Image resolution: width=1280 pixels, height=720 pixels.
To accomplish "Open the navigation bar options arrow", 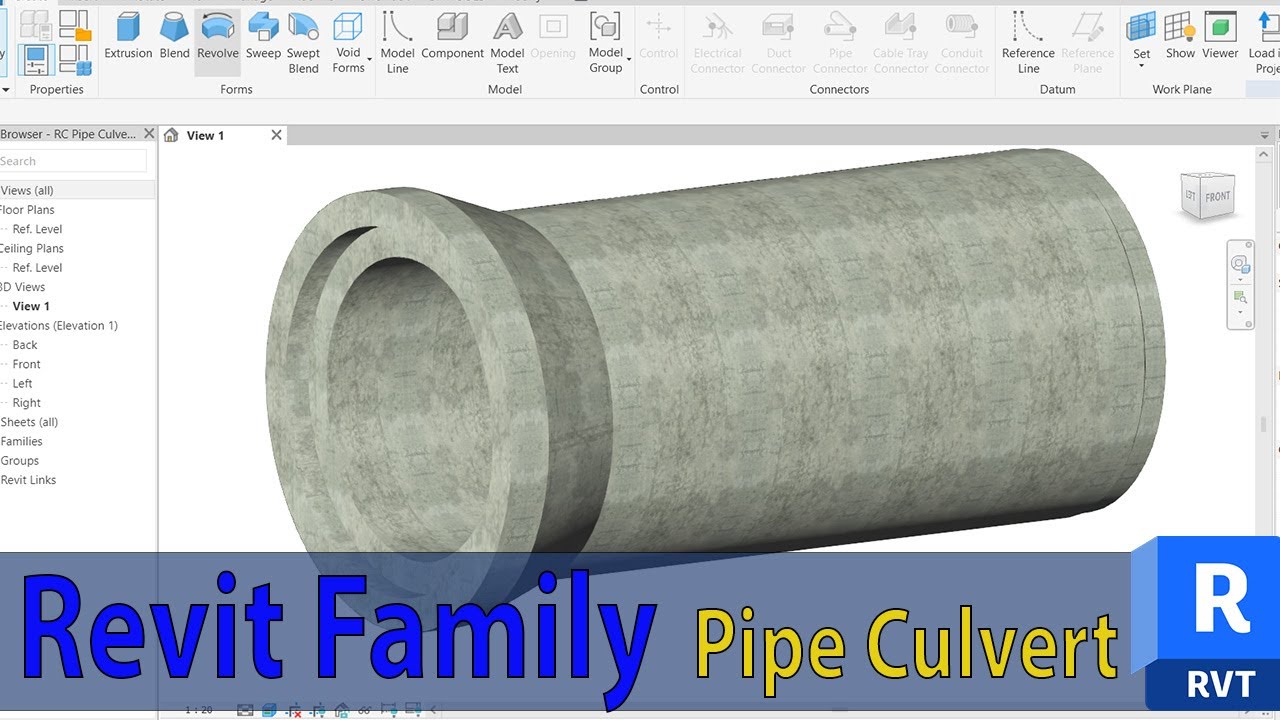I will coord(1240,313).
